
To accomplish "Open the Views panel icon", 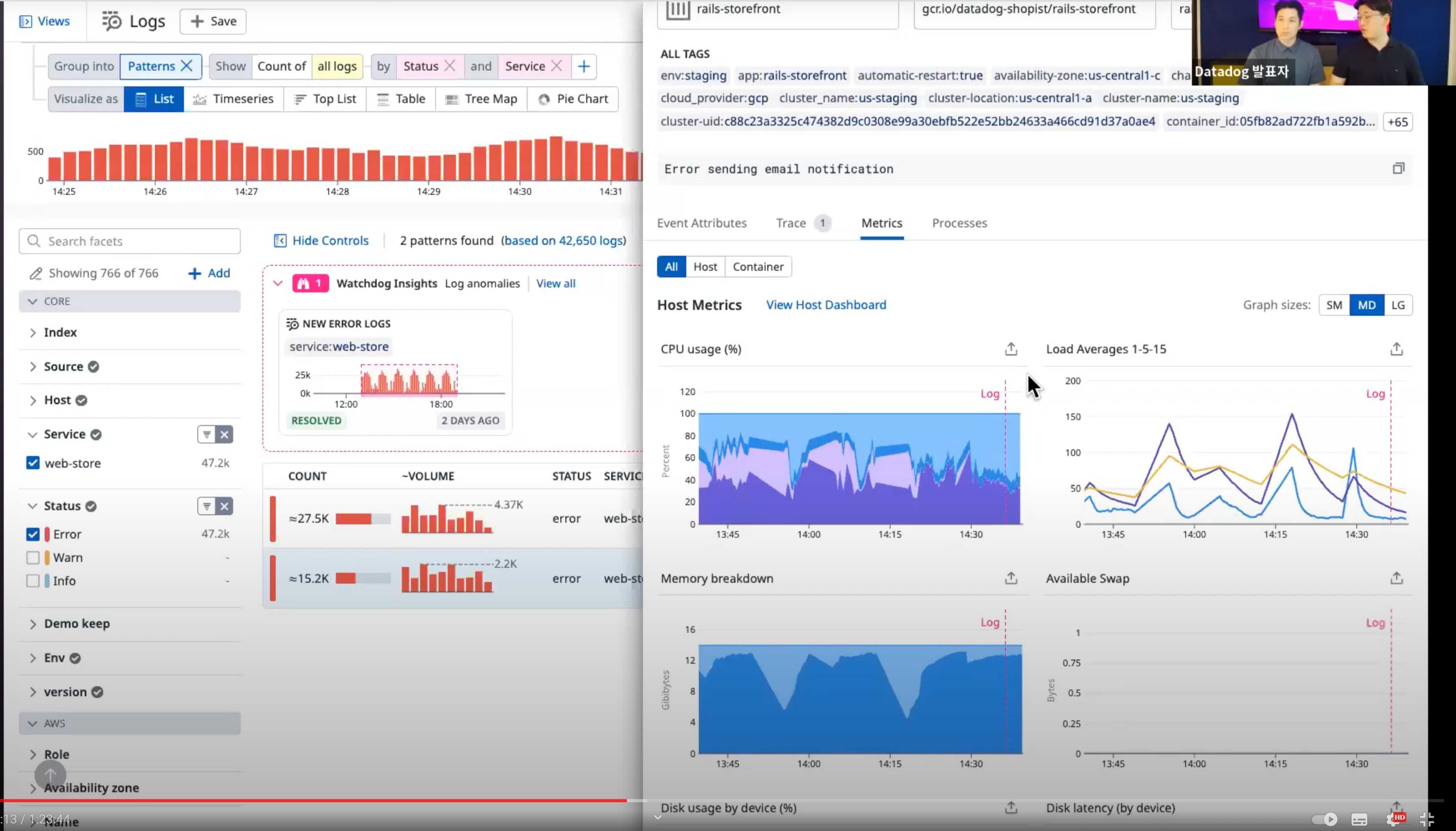I will [26, 22].
